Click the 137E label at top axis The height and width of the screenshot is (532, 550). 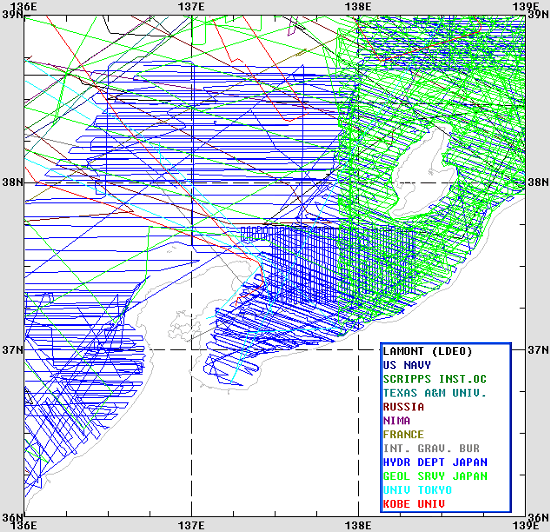(192, 6)
